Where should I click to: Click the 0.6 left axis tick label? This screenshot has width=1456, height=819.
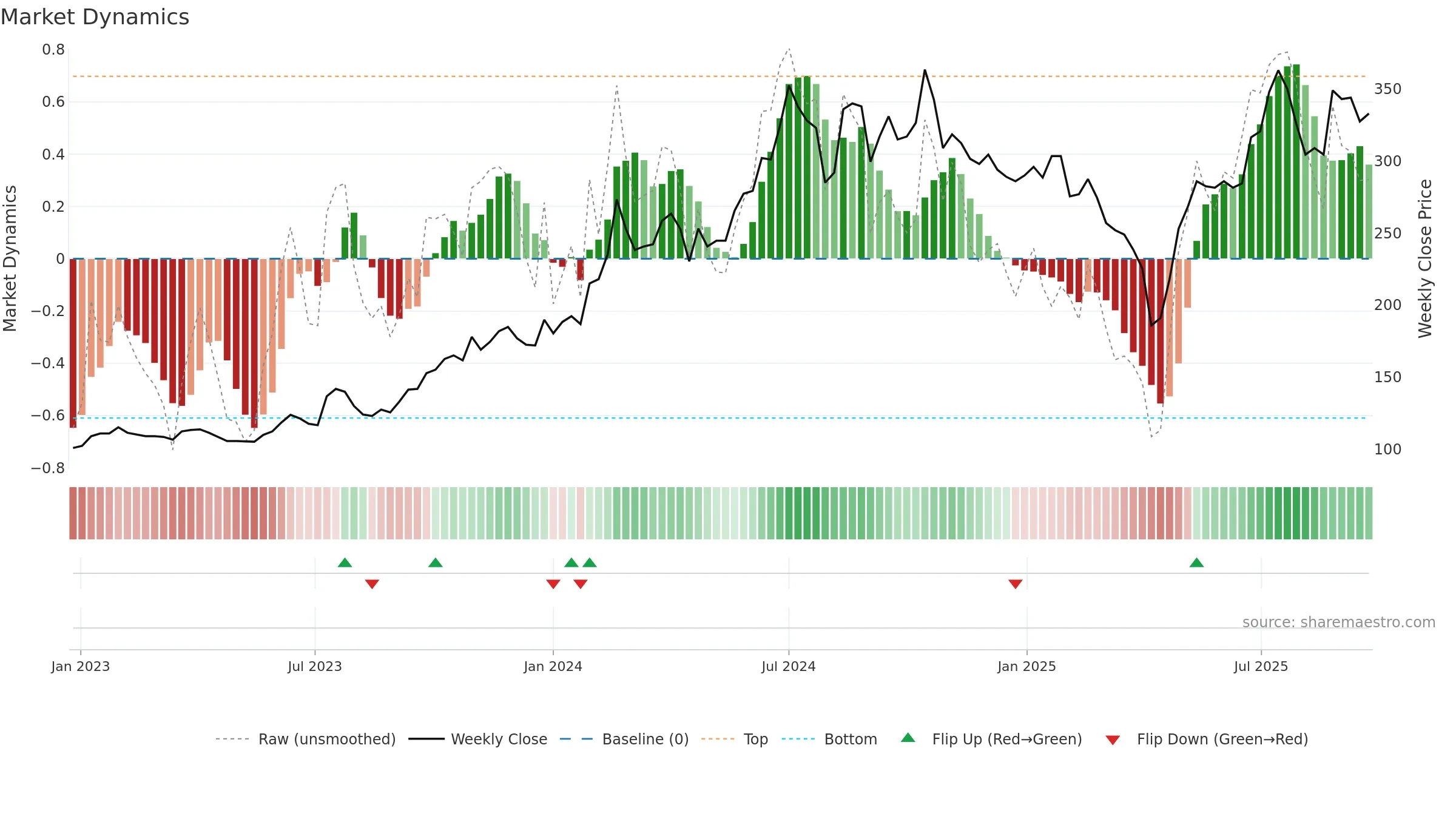tap(53, 102)
